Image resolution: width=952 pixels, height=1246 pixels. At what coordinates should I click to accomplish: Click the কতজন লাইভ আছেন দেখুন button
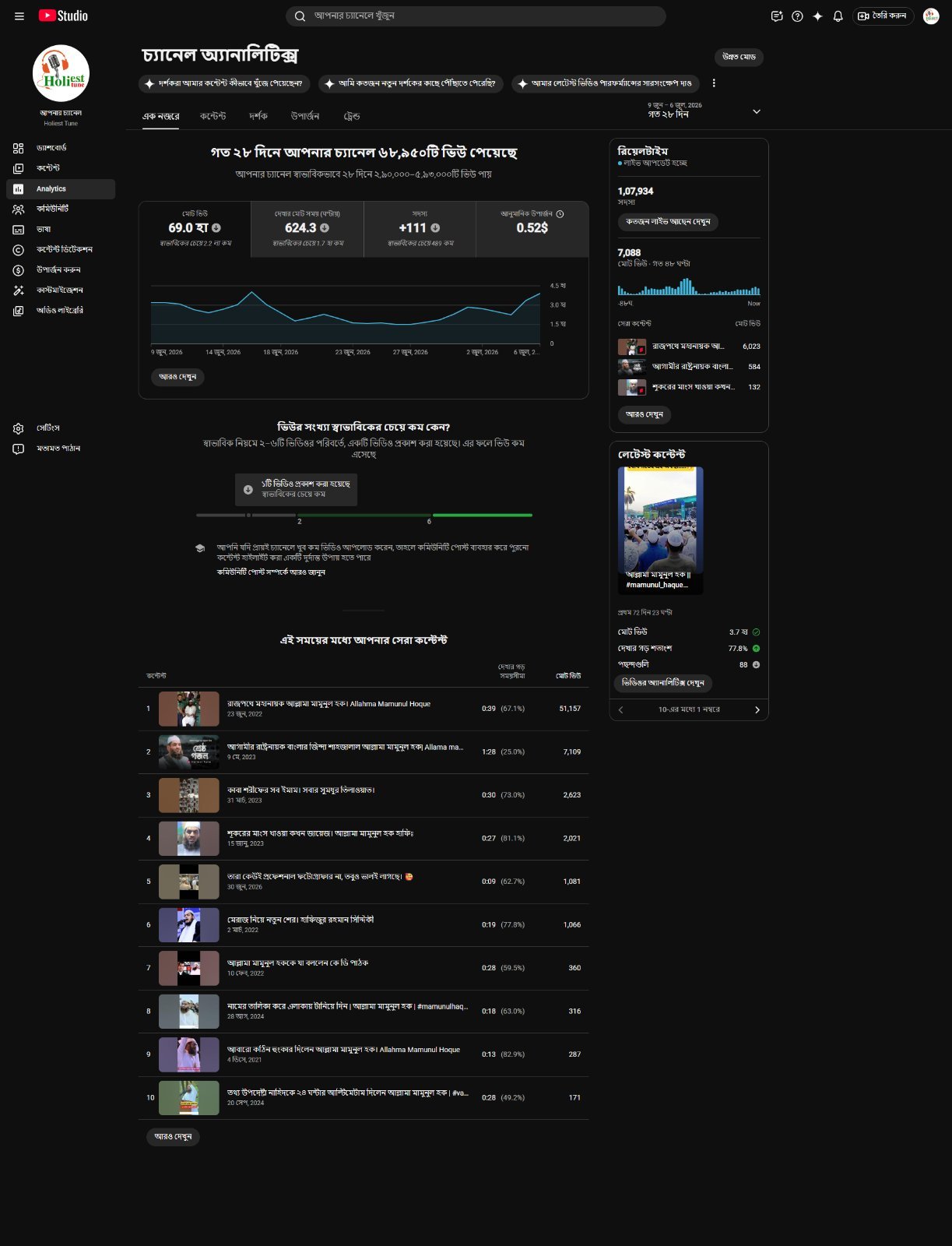pos(668,222)
